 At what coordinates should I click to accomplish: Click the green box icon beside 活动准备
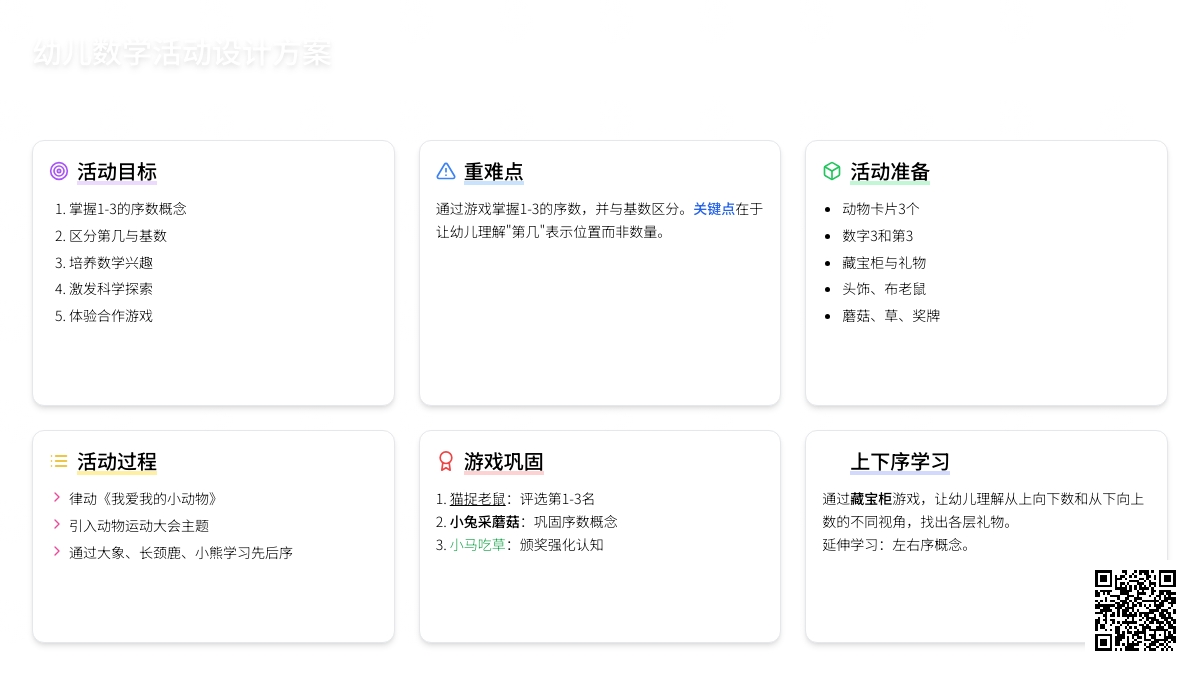(832, 171)
